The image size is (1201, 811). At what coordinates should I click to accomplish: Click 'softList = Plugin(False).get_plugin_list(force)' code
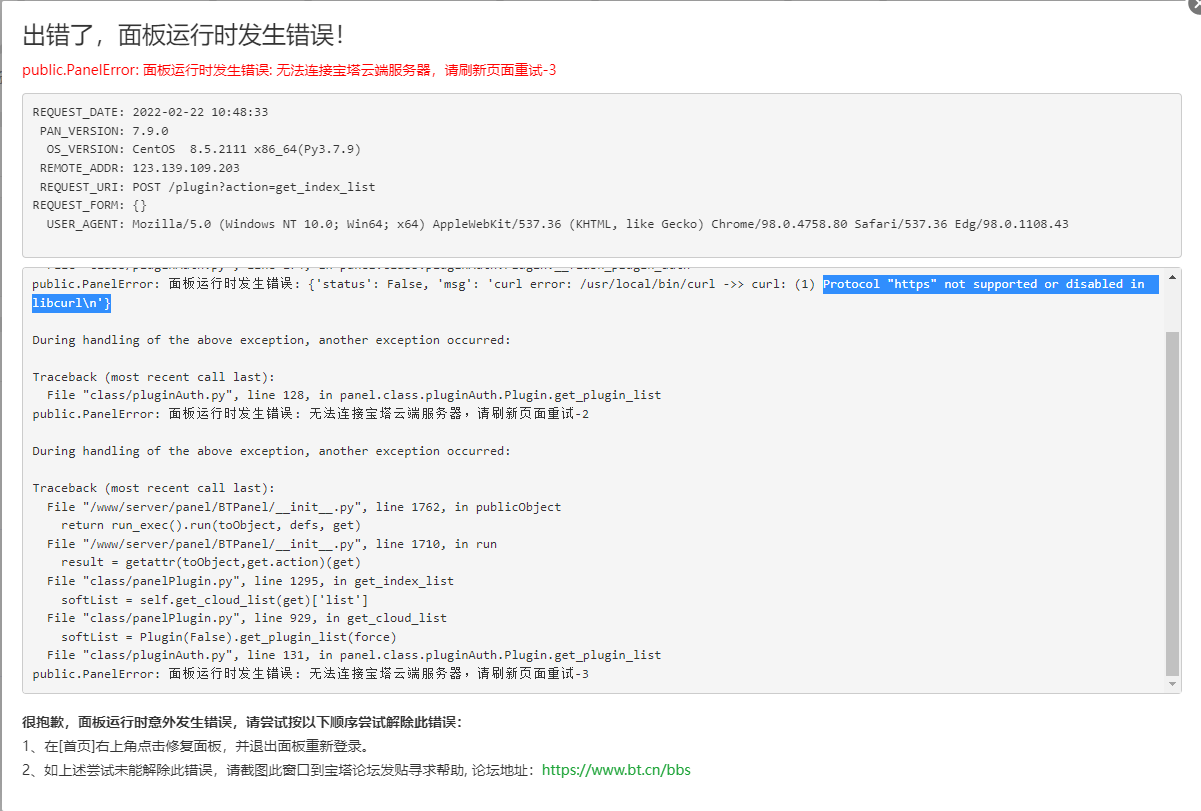pyautogui.click(x=229, y=637)
